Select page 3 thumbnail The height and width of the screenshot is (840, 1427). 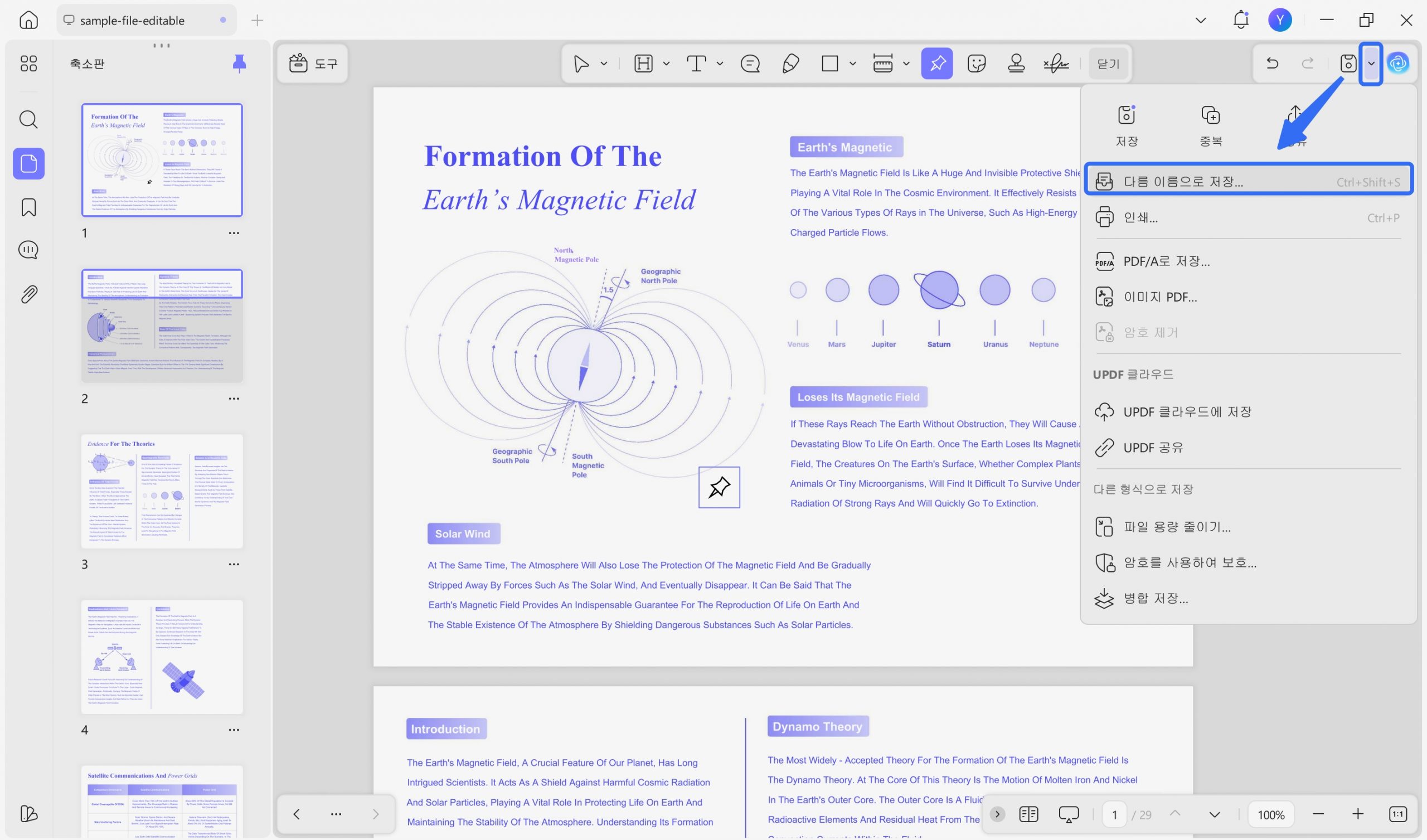(162, 491)
